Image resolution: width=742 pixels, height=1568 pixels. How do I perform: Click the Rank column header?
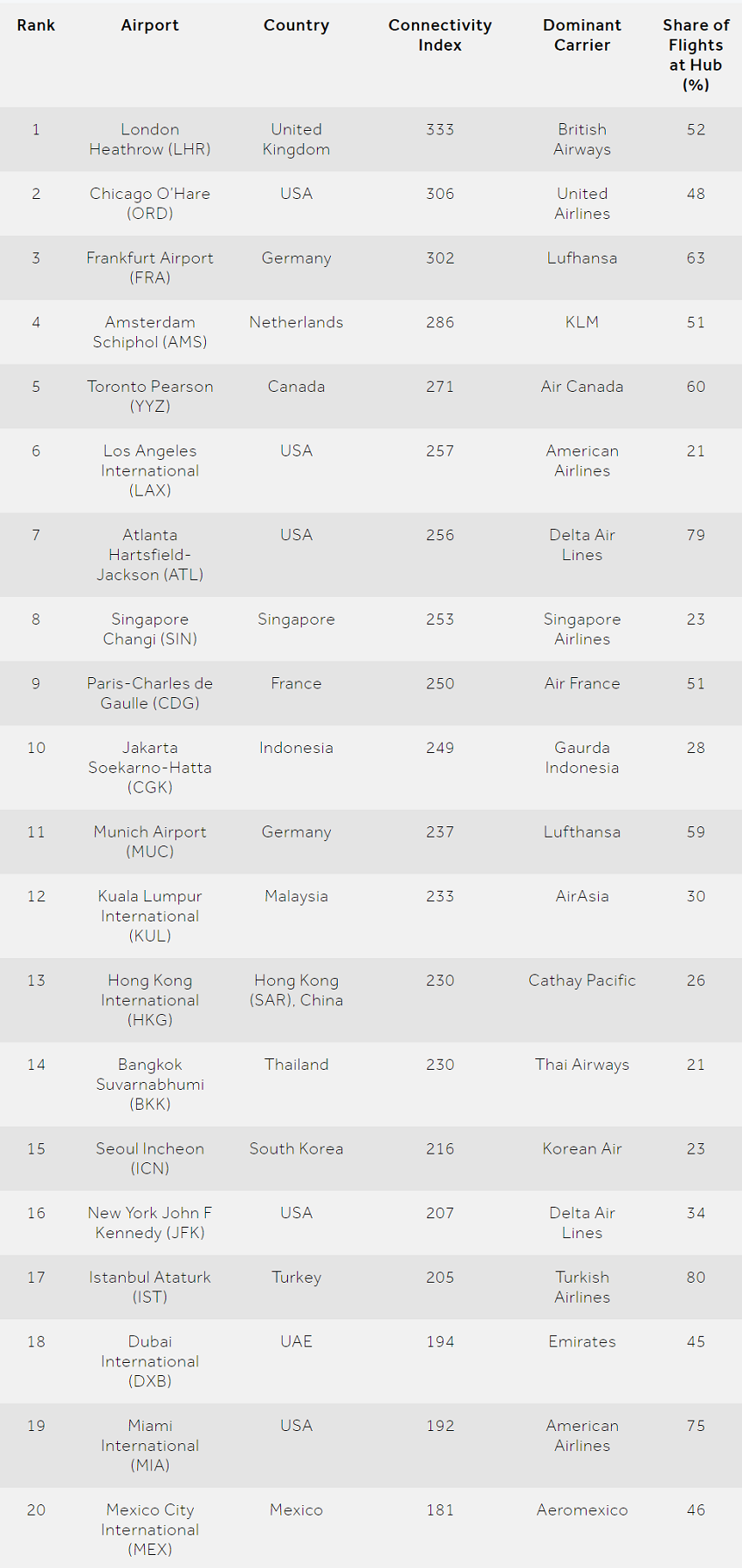(x=36, y=25)
